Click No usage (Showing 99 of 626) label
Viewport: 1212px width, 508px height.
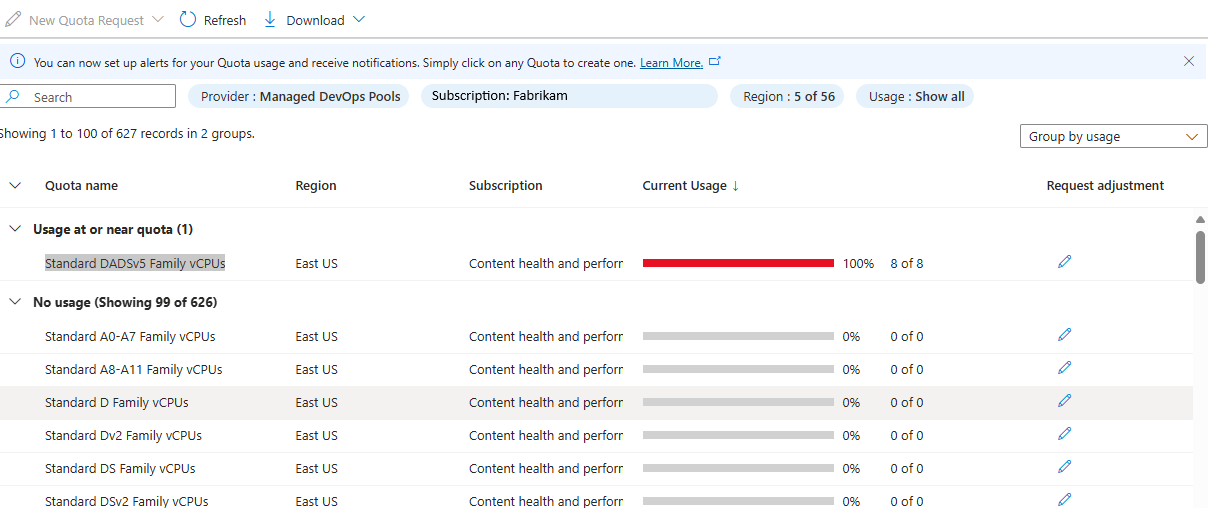pyautogui.click(x=125, y=302)
